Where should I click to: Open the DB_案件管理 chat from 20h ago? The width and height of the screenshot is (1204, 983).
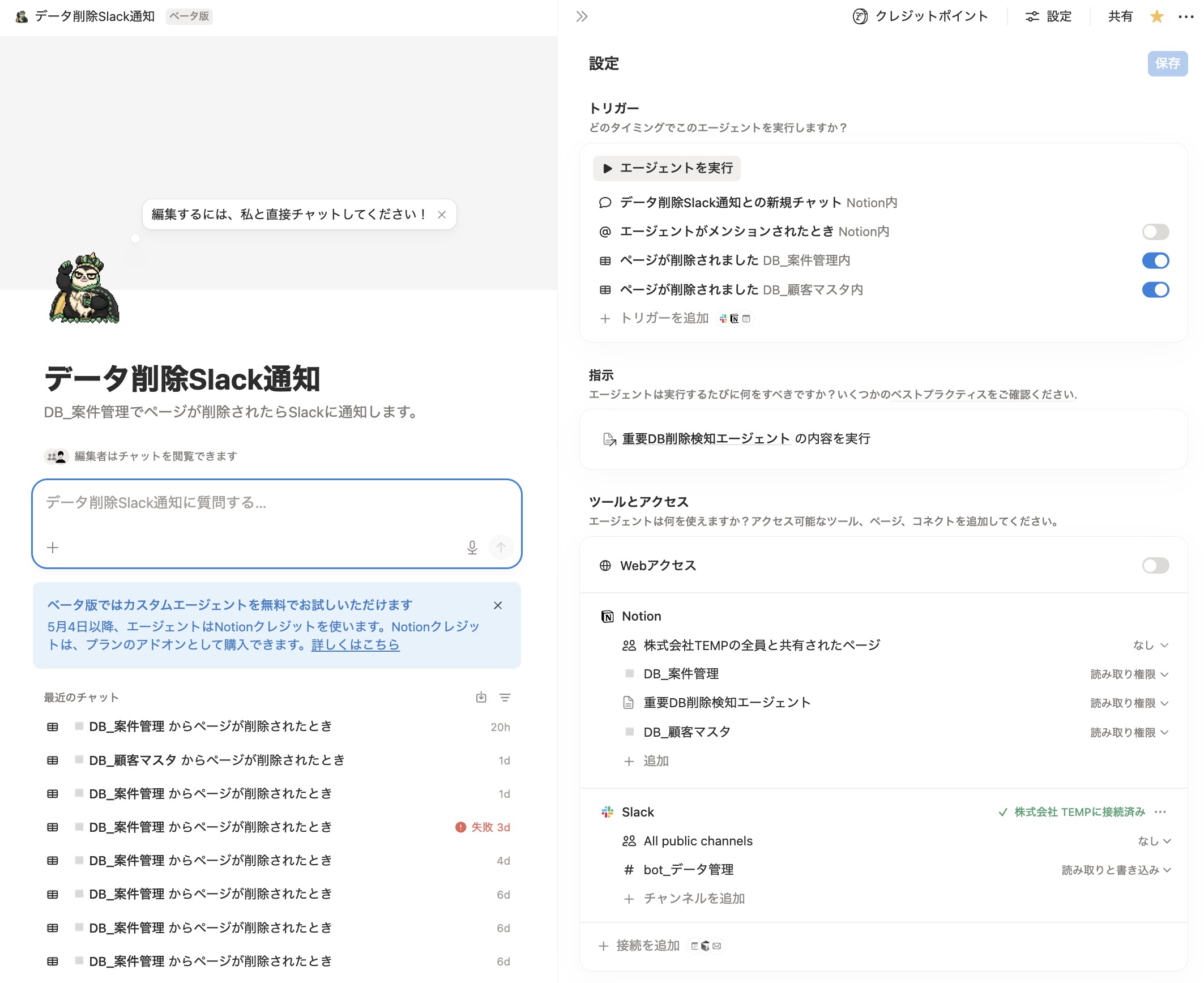[x=277, y=727]
